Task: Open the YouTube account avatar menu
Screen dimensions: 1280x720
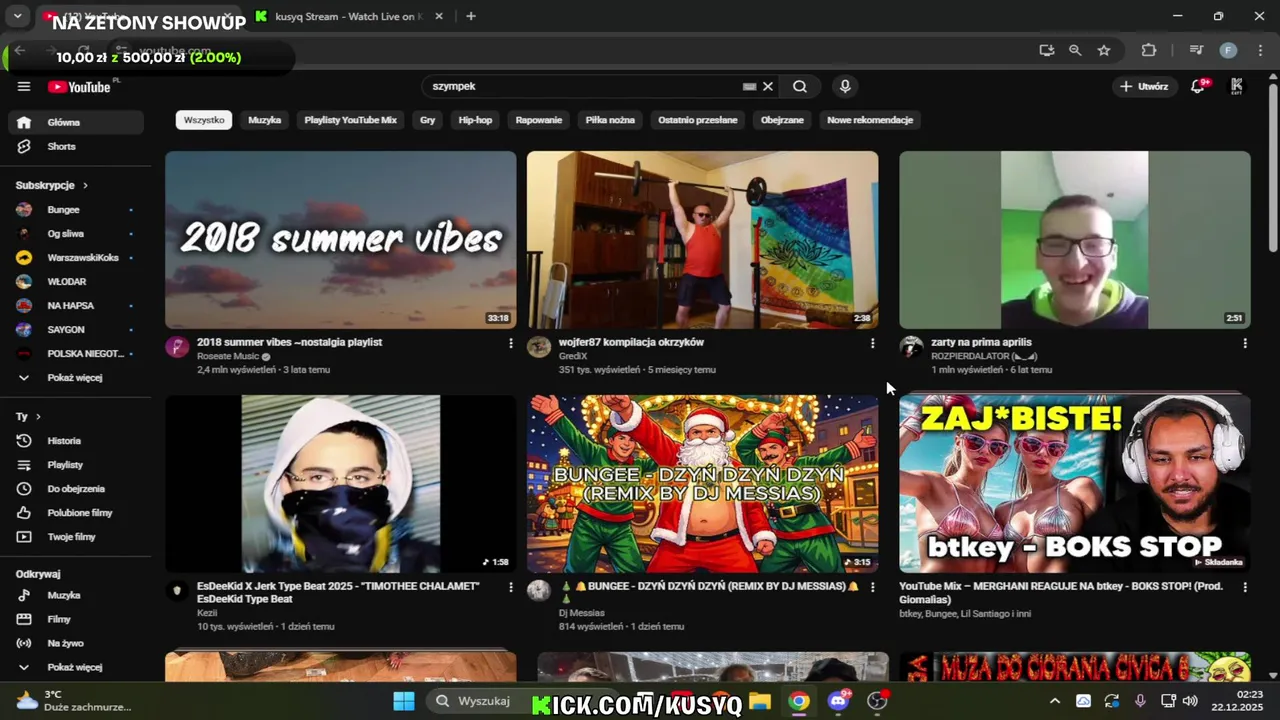Action: [x=1237, y=86]
